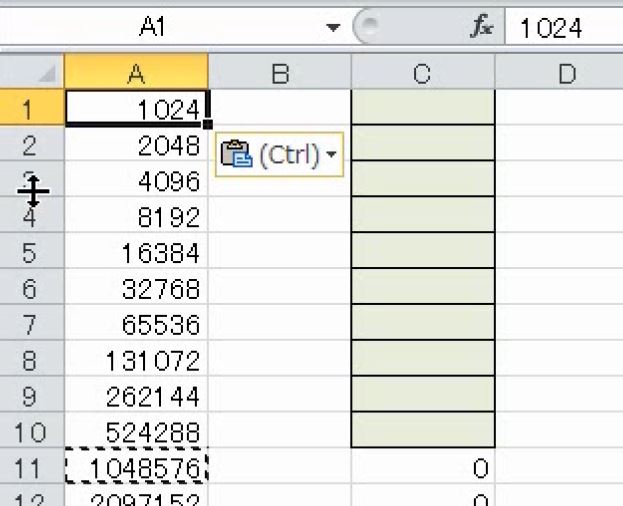Click empty cell B5

pos(280,251)
